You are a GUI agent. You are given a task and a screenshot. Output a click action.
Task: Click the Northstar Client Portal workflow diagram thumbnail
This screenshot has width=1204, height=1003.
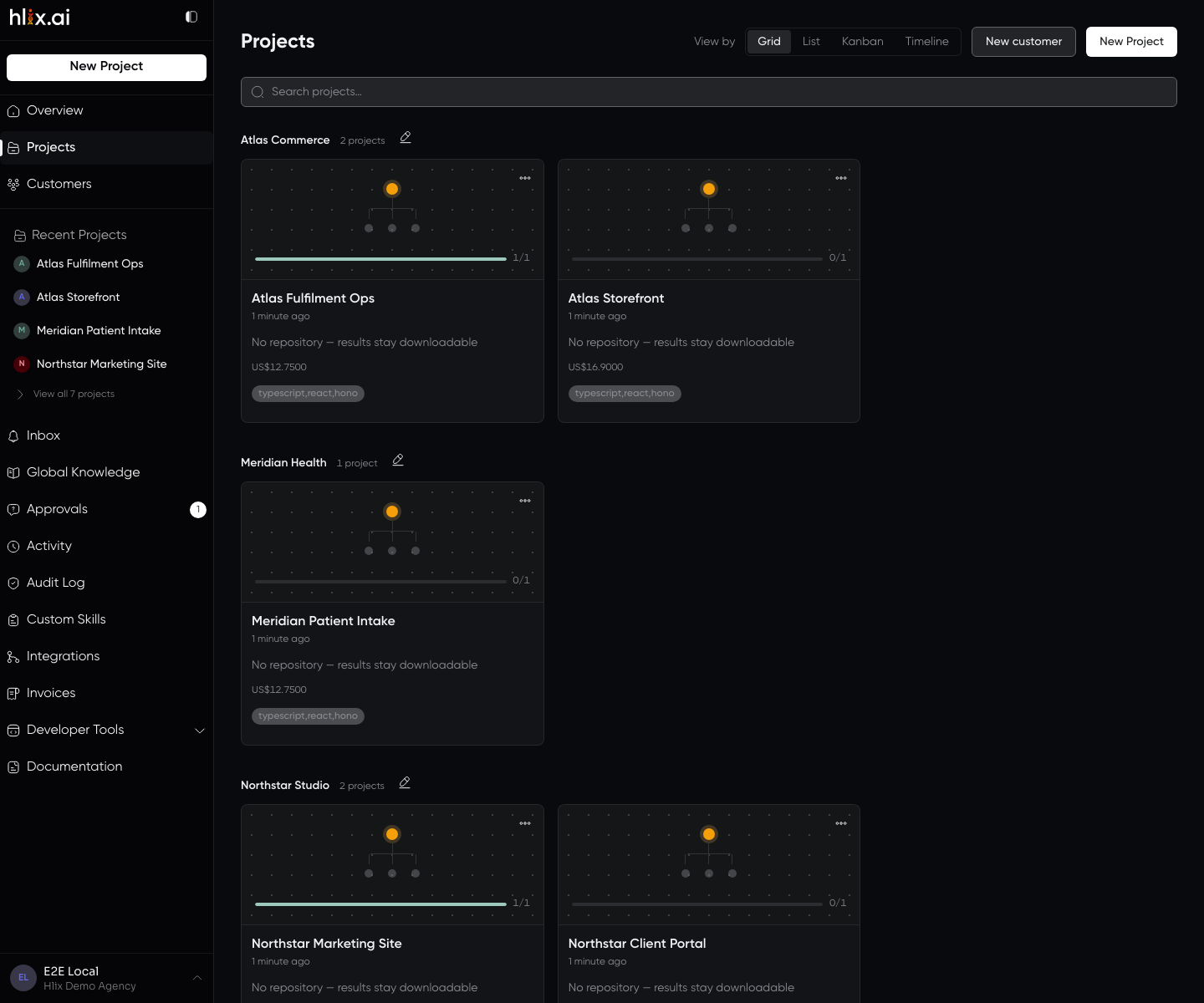pos(709,853)
